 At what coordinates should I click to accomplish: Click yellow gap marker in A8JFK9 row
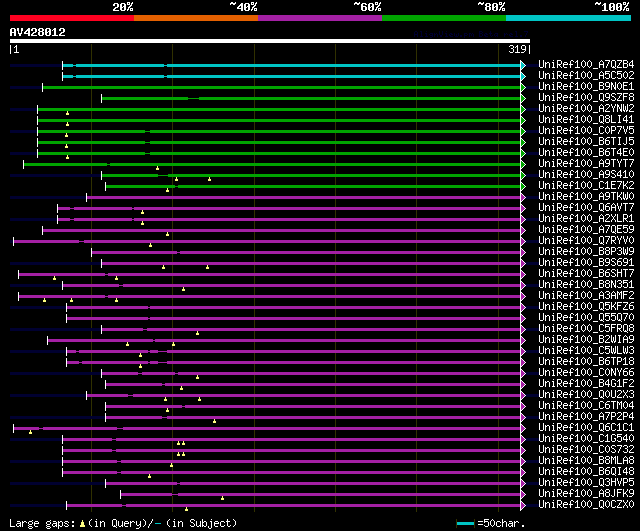[222, 498]
